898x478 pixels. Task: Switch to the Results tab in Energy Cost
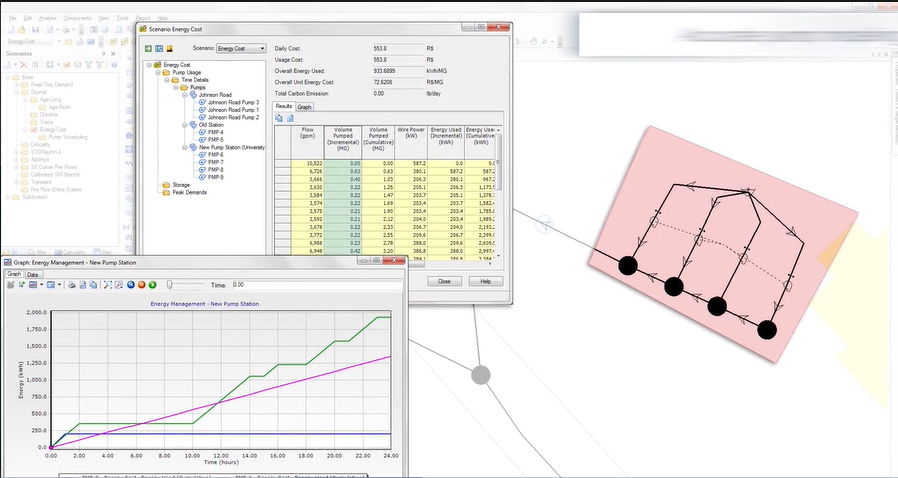[x=283, y=106]
